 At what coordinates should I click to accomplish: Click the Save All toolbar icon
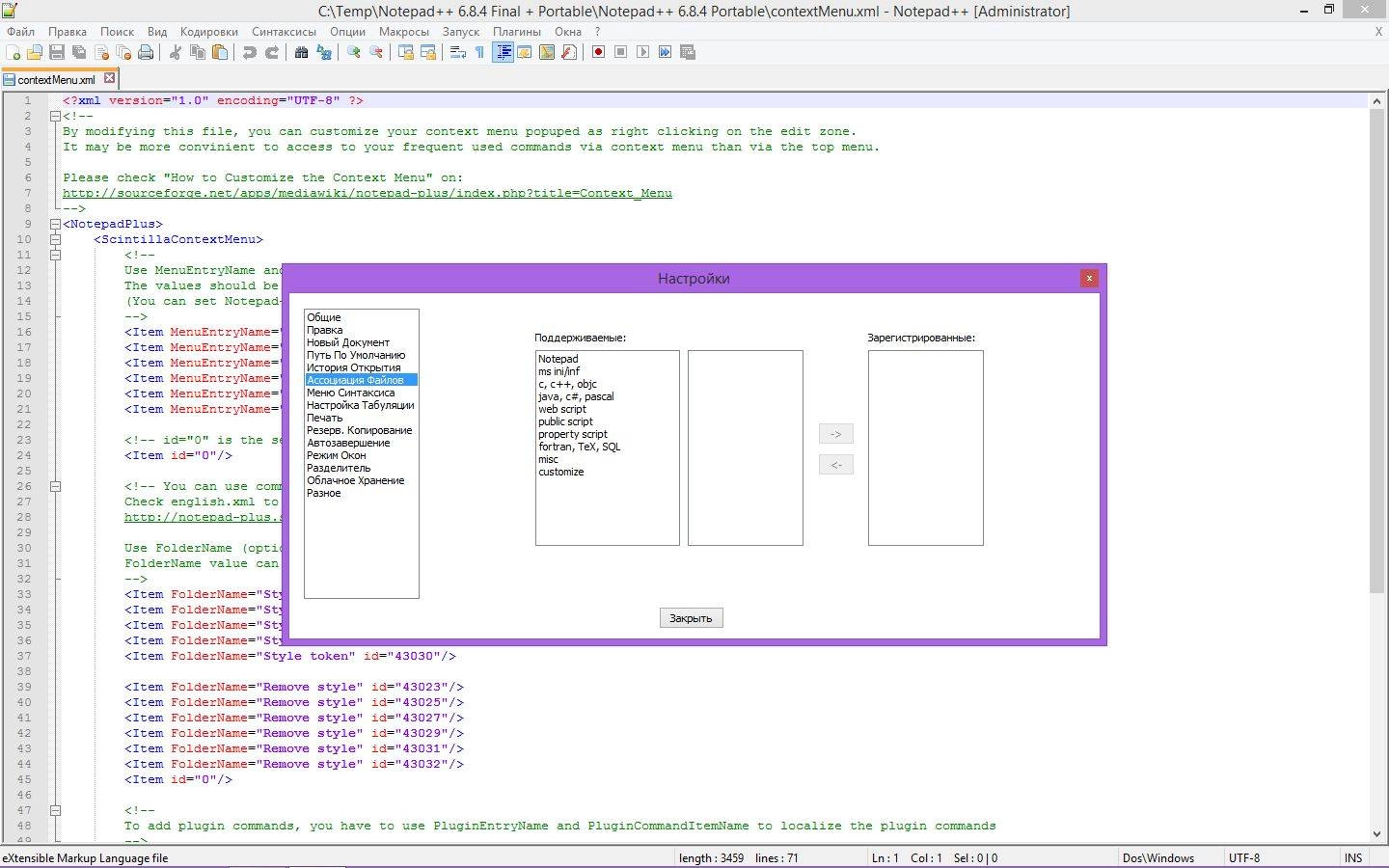79,52
